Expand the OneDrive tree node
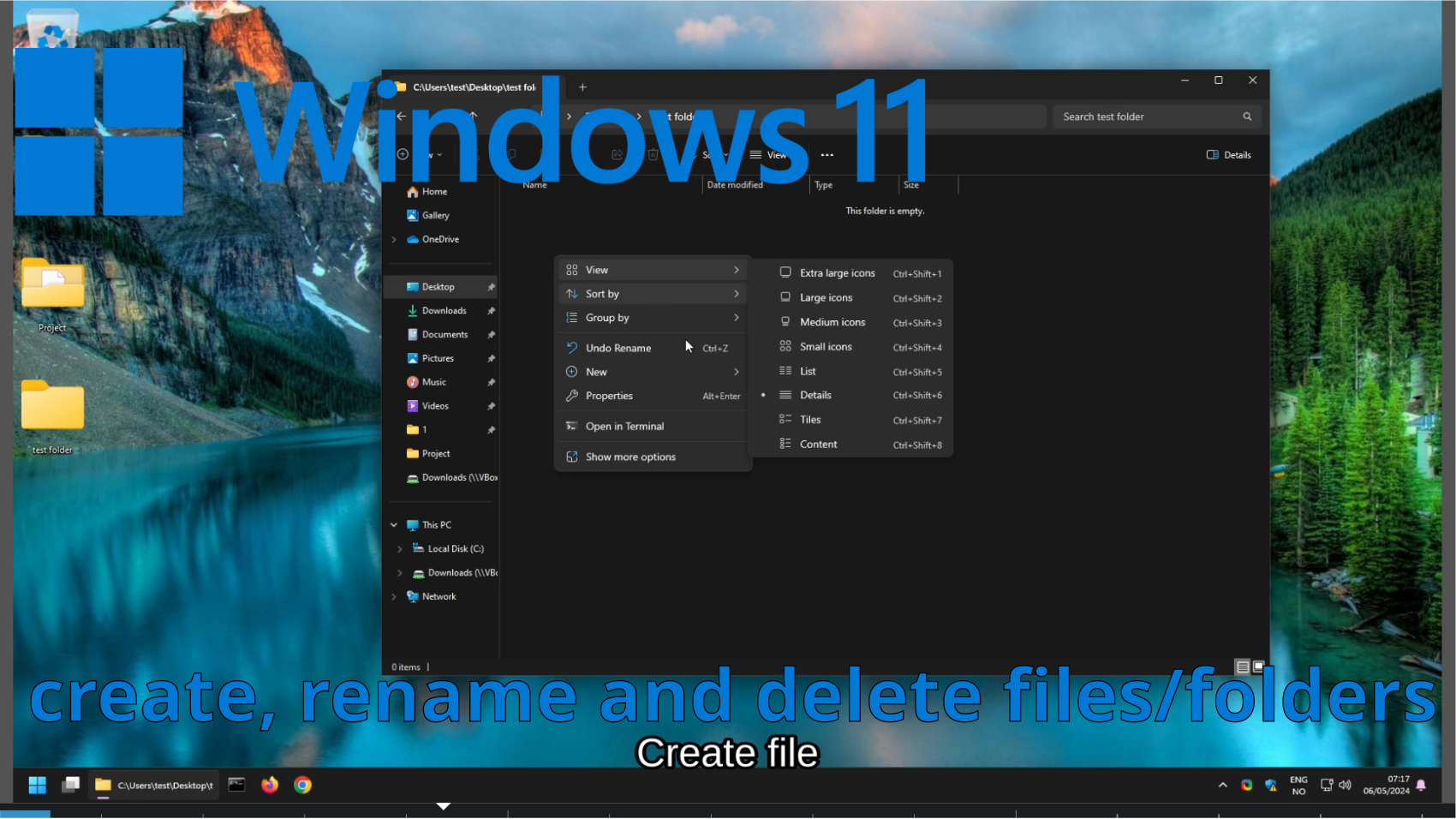1456x819 pixels. tap(394, 240)
